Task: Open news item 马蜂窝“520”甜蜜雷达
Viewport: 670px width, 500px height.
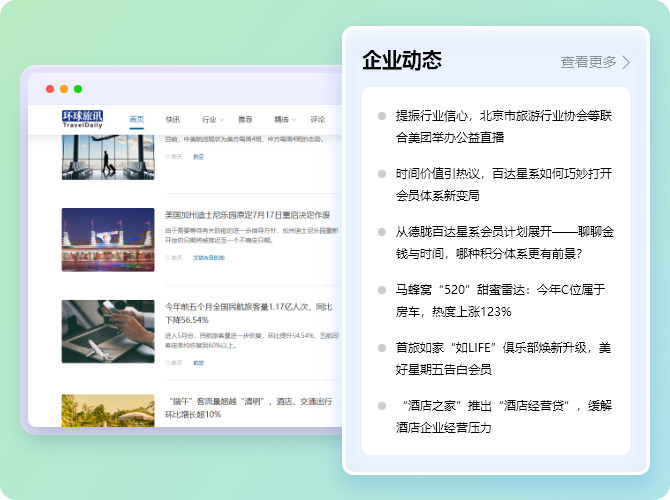Action: [x=500, y=300]
